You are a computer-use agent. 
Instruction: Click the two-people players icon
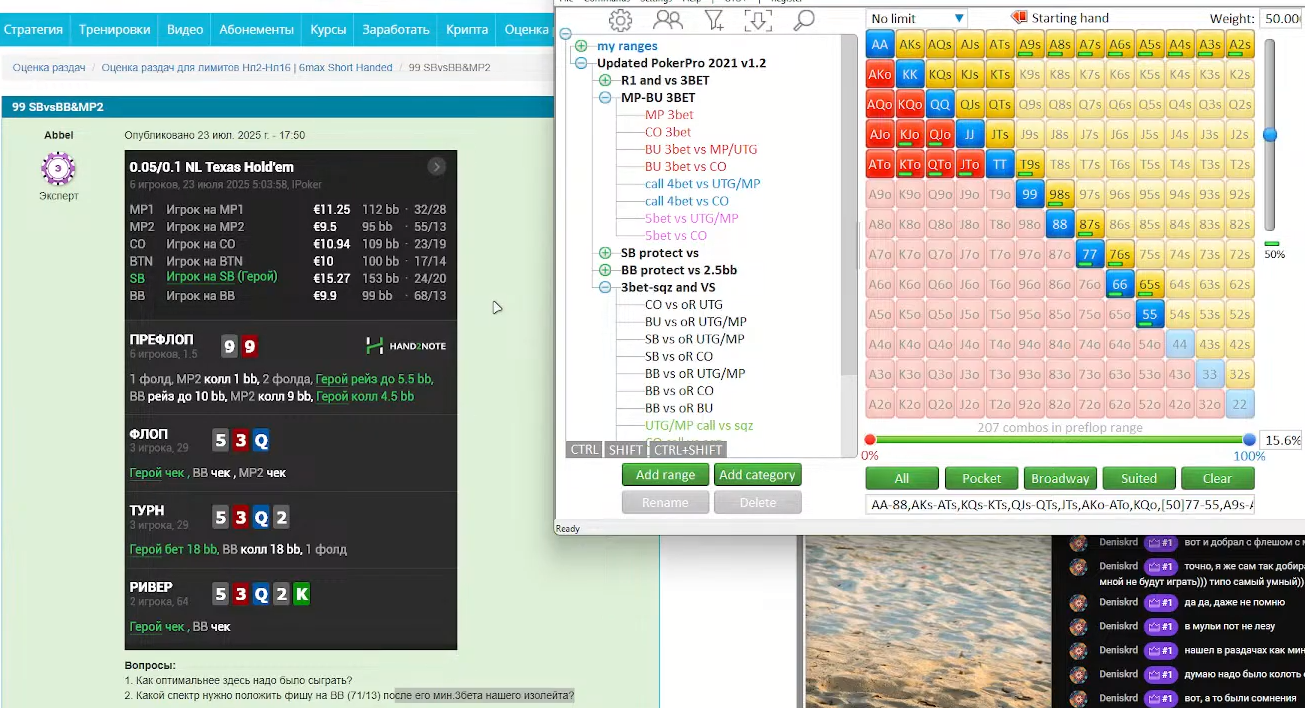click(x=667, y=19)
